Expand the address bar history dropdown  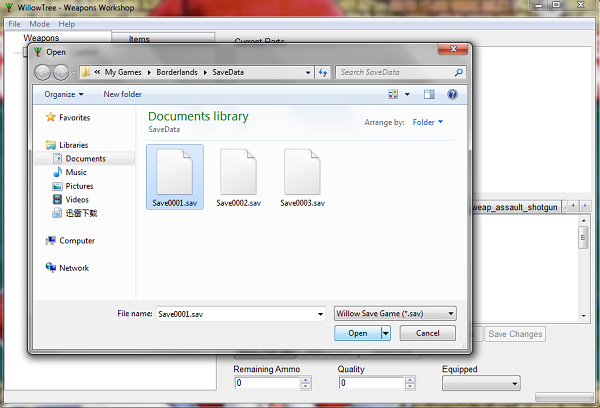308,72
